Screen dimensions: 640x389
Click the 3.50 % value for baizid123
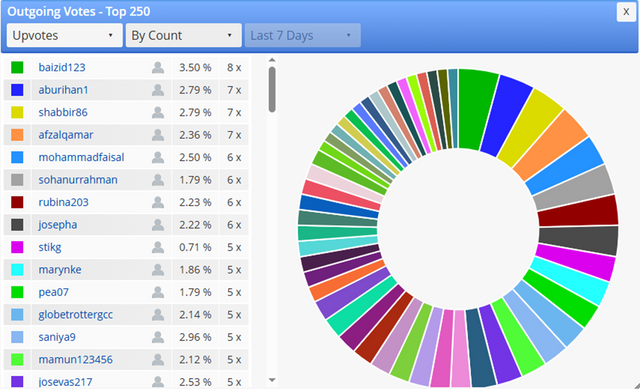pos(195,67)
